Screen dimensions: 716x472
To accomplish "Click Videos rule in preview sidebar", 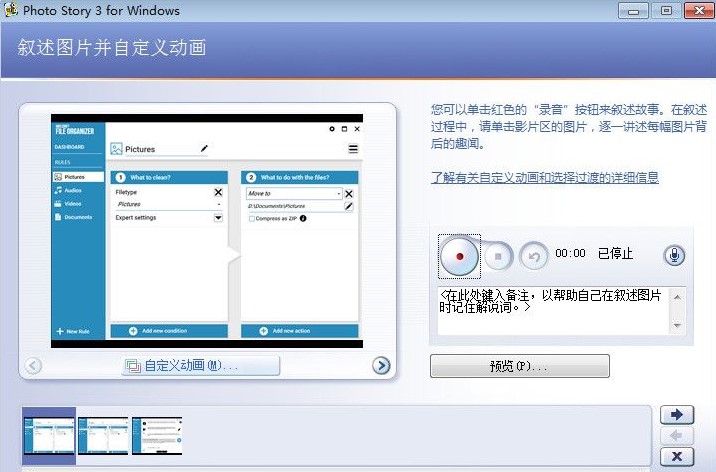I will 68,204.
